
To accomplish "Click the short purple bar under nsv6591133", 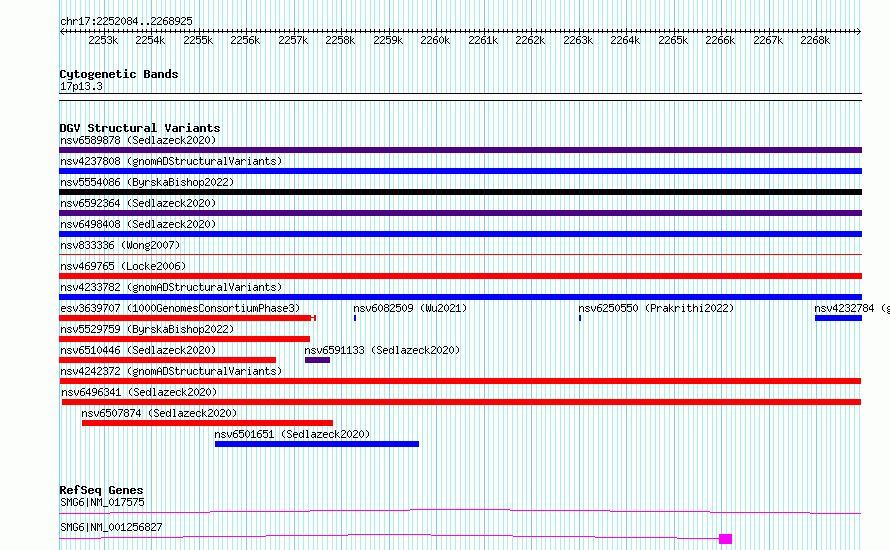I will 317,360.
